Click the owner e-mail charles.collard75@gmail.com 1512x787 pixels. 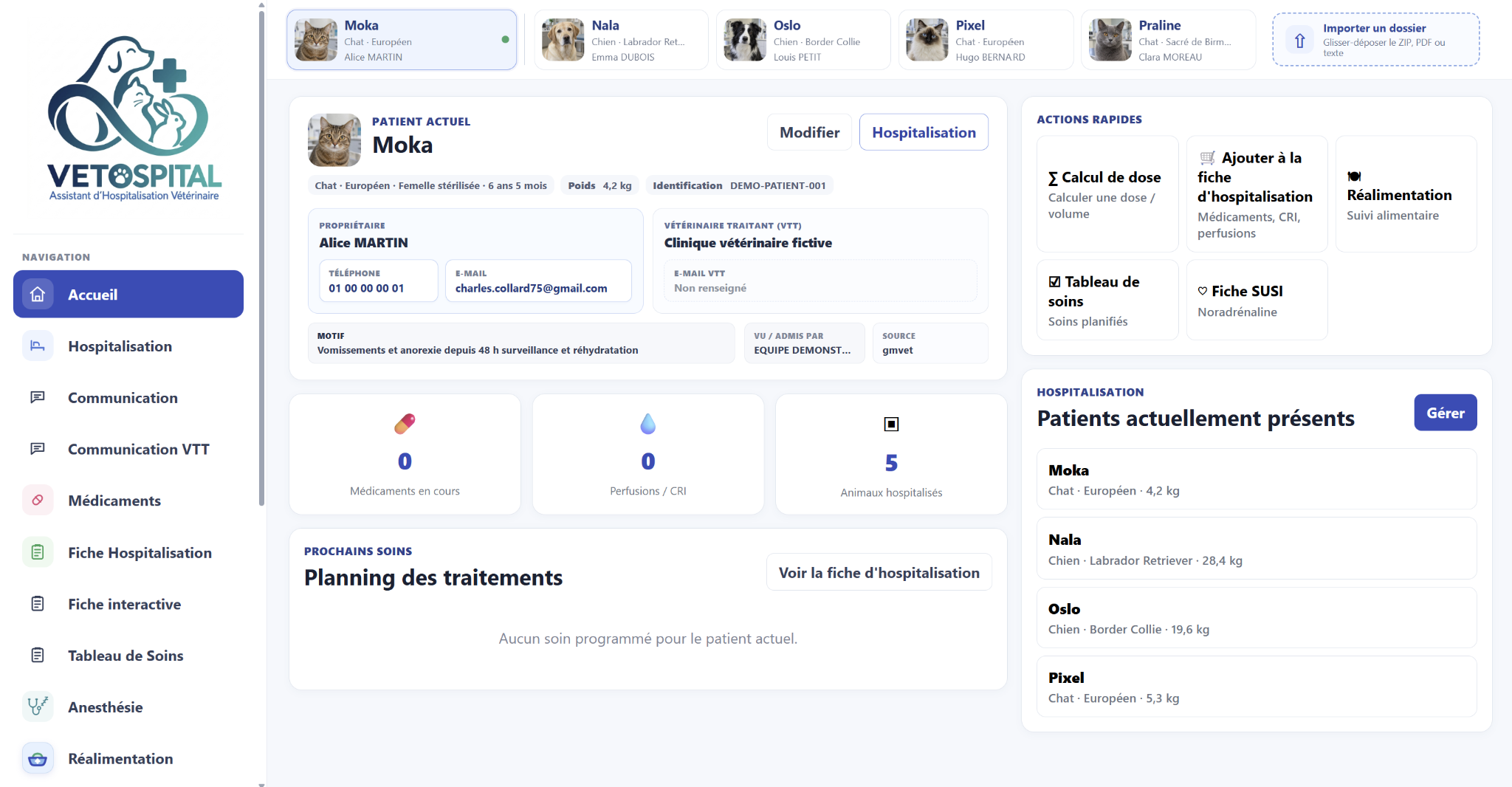[538, 281]
